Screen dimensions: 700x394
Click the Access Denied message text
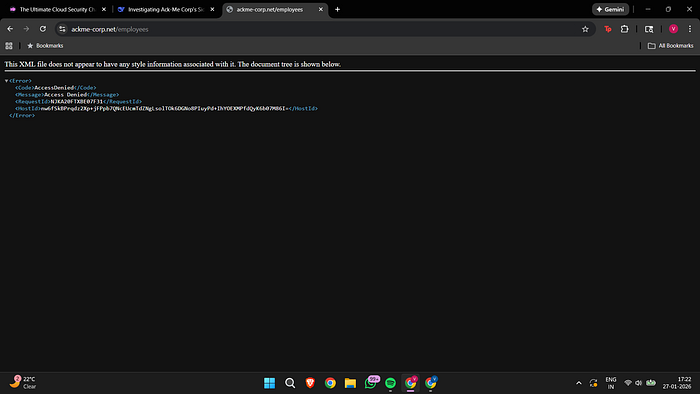(66, 95)
